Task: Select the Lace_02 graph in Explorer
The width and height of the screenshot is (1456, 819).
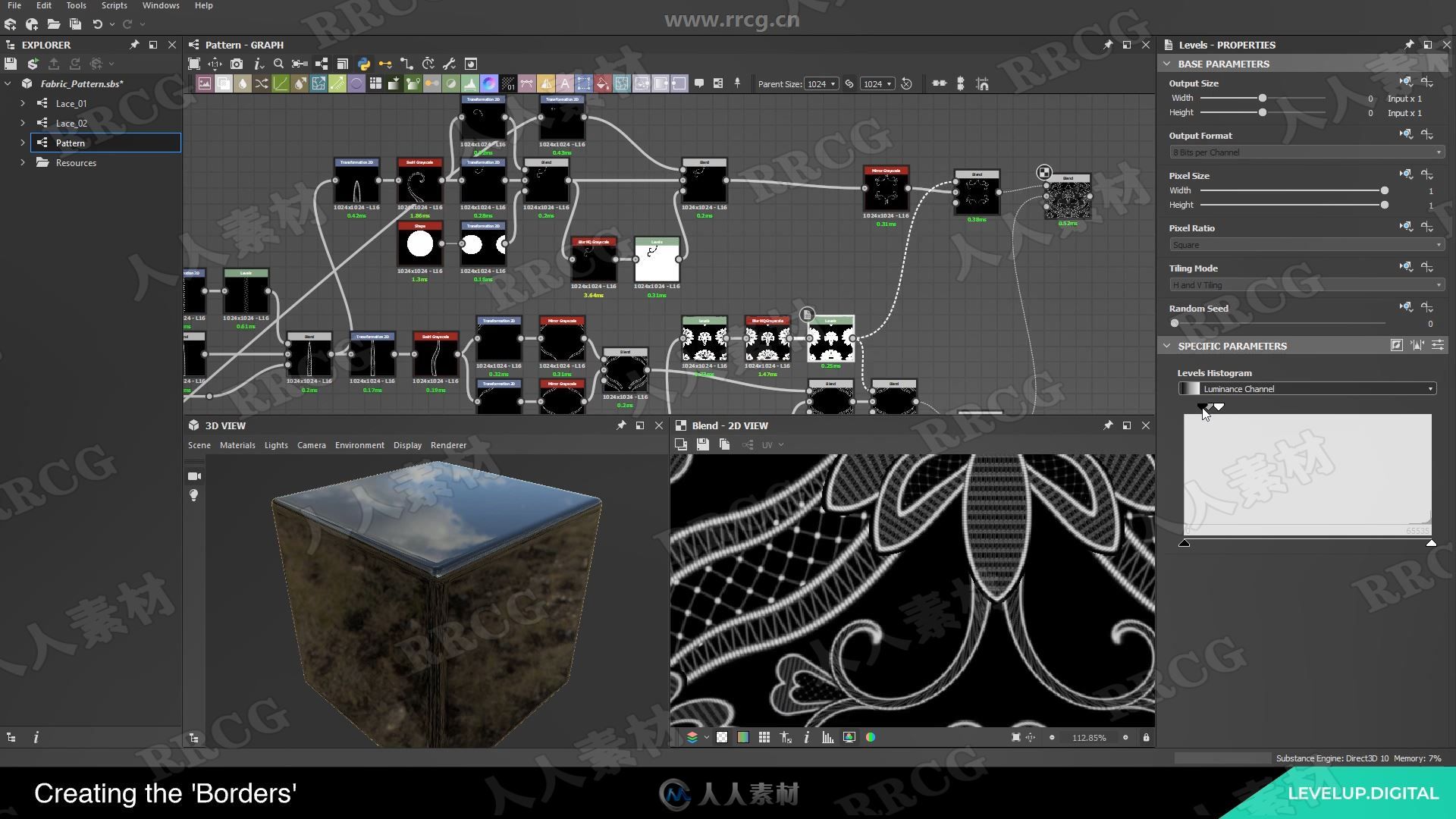Action: click(x=71, y=123)
